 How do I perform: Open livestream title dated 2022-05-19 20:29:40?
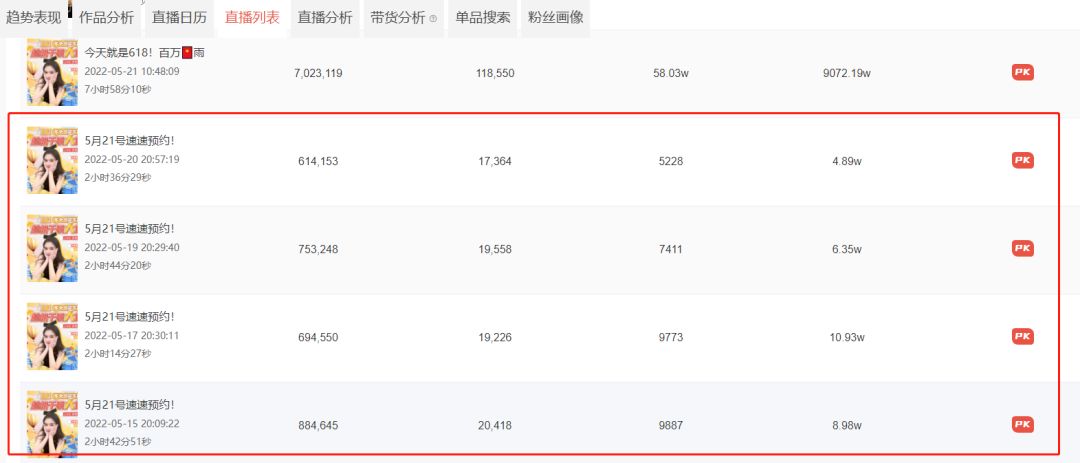click(129, 228)
